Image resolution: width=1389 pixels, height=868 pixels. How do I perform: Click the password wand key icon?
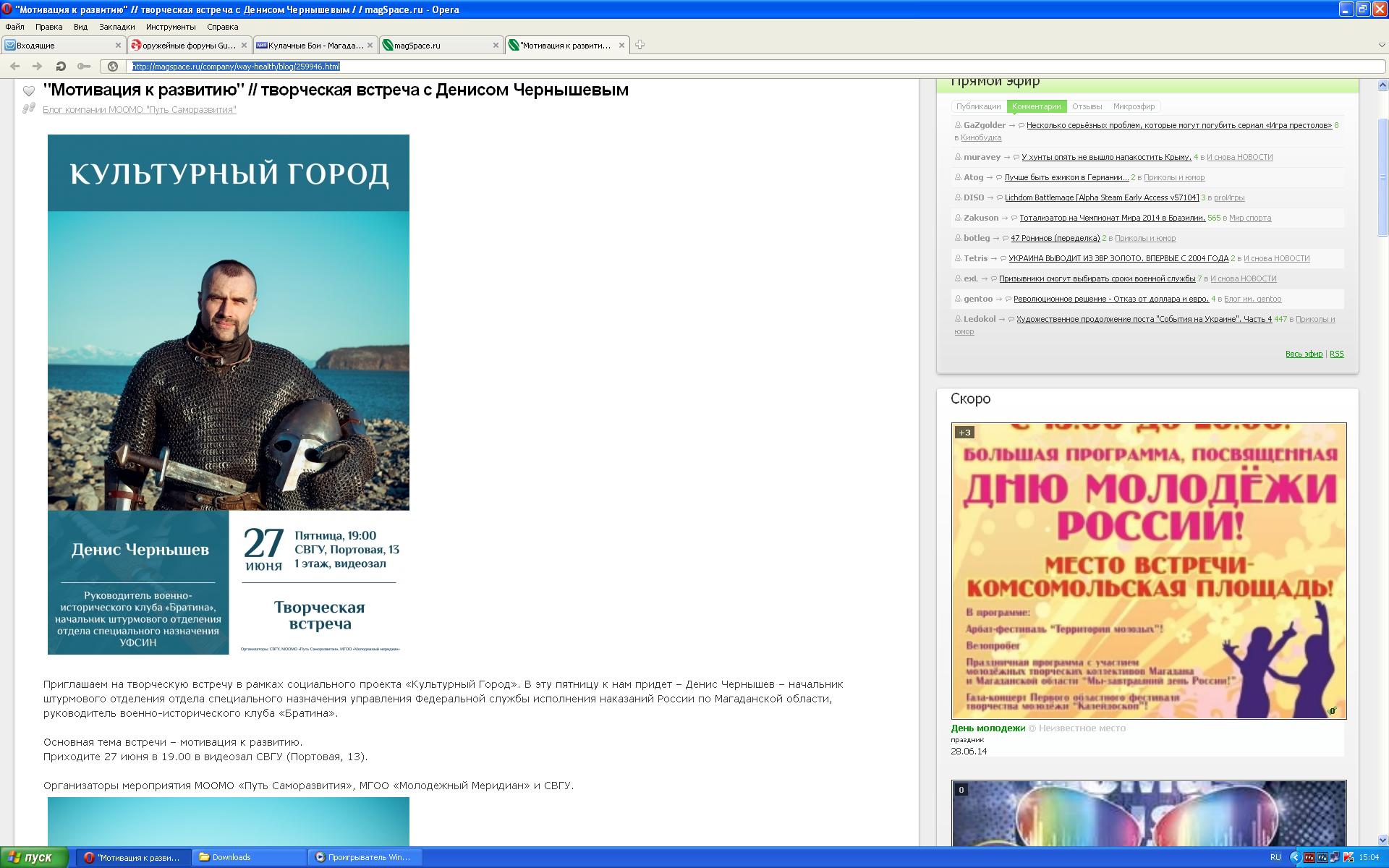(x=84, y=67)
